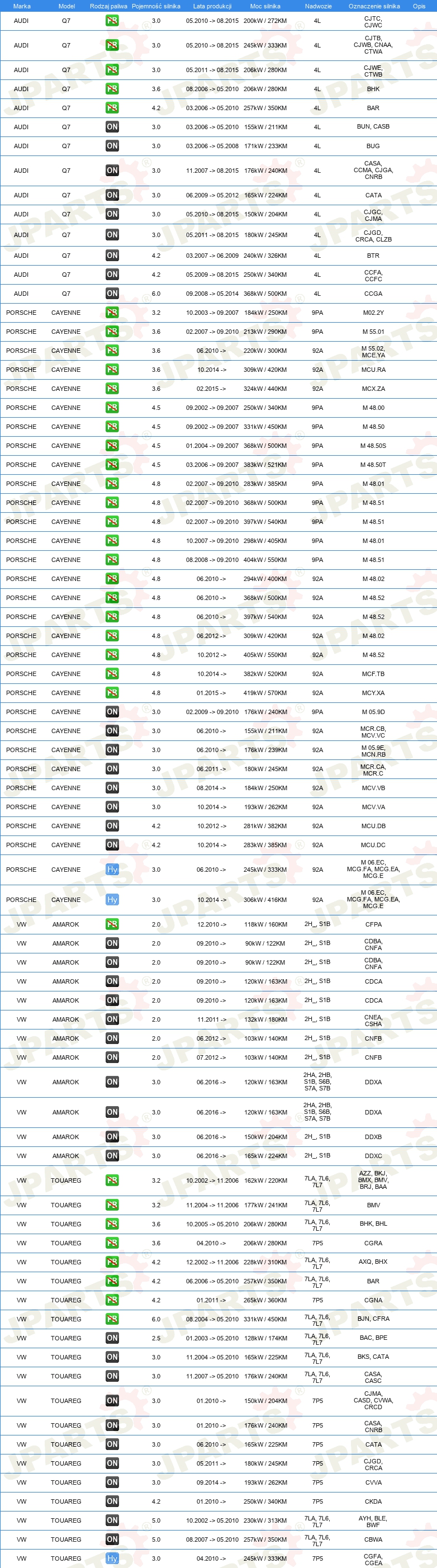437x1568 pixels.
Task: Click diesel ON icon in Amarok DDXB row
Action: (x=112, y=1136)
